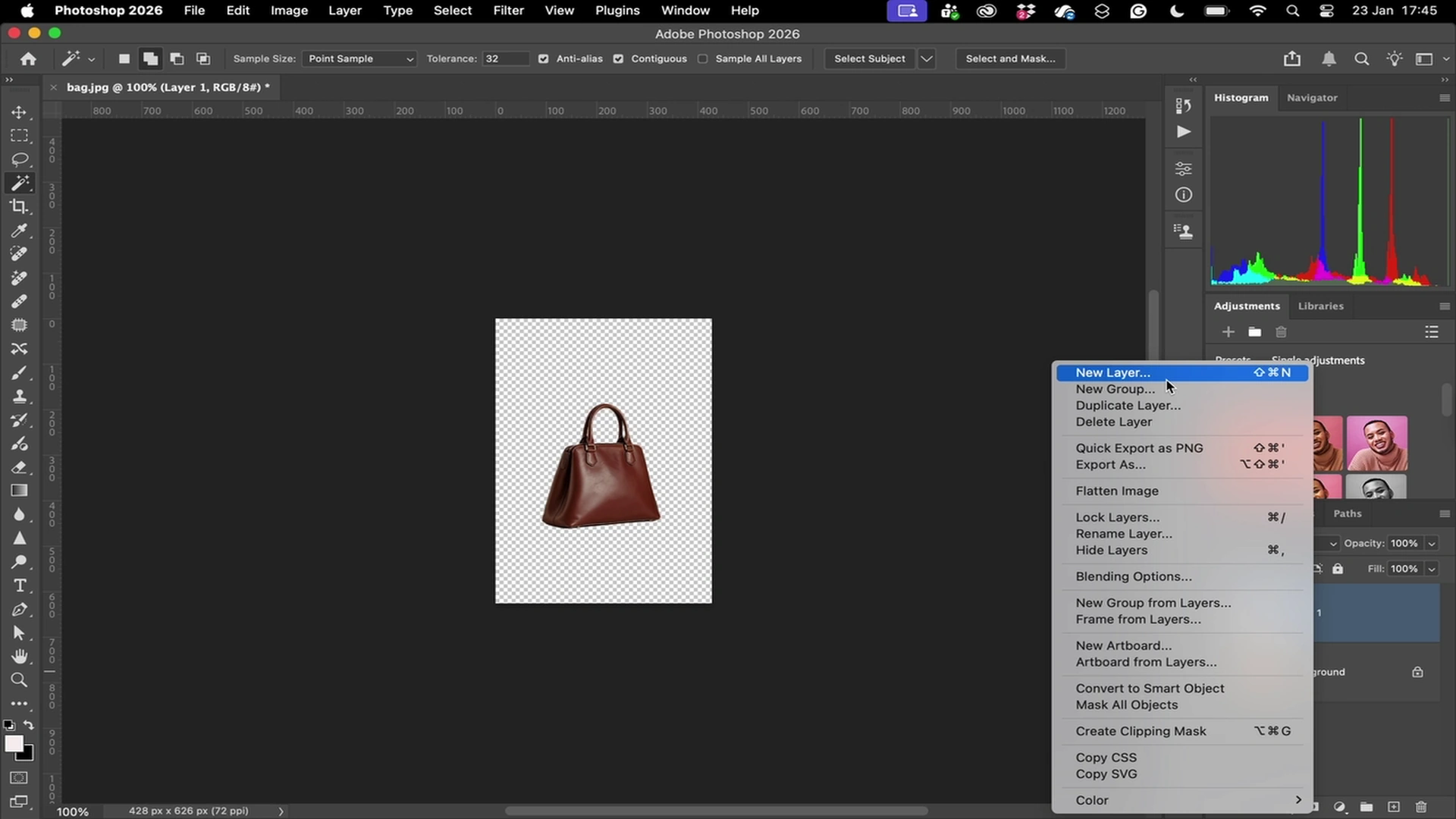Open the Sample Size dropdown

(x=359, y=58)
